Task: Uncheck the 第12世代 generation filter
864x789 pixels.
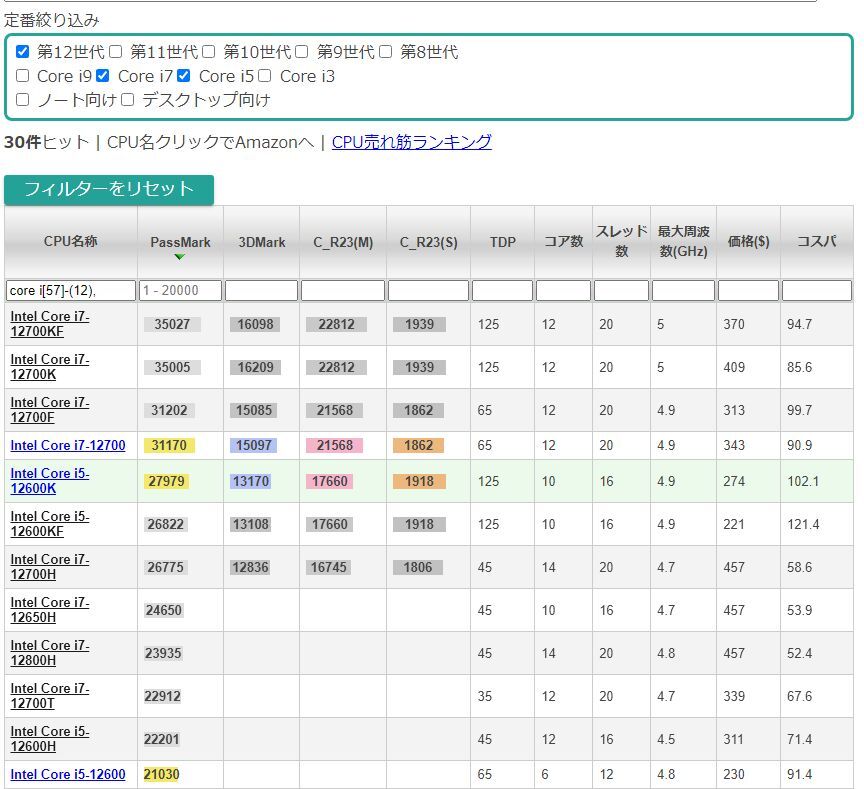Action: coord(22,51)
